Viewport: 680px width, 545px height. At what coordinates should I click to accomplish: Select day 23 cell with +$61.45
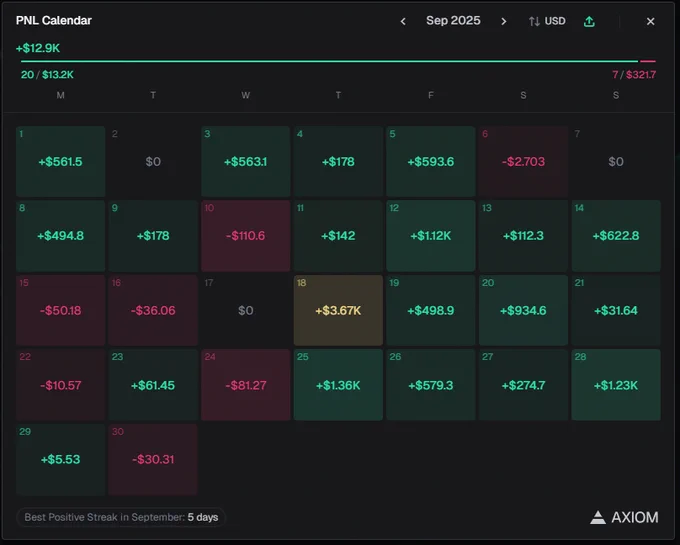[153, 385]
